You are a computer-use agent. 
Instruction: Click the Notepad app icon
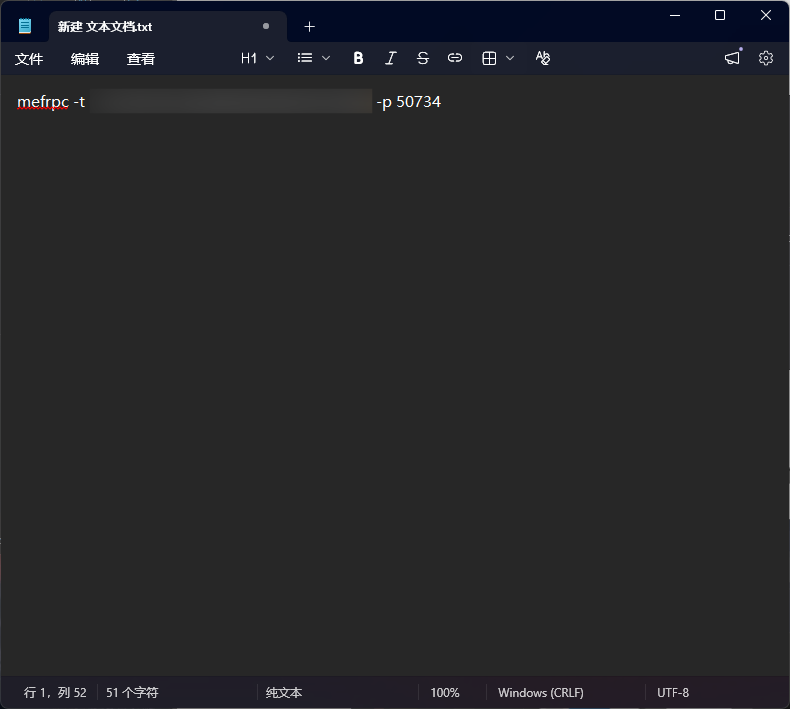point(25,26)
